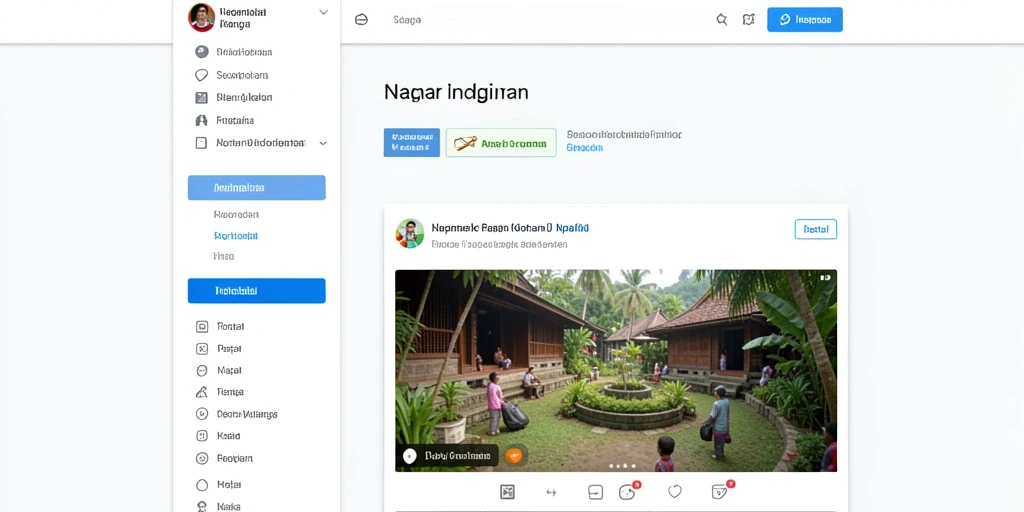Click the person icon beside Naka
The height and width of the screenshot is (512, 1024).
(202, 506)
